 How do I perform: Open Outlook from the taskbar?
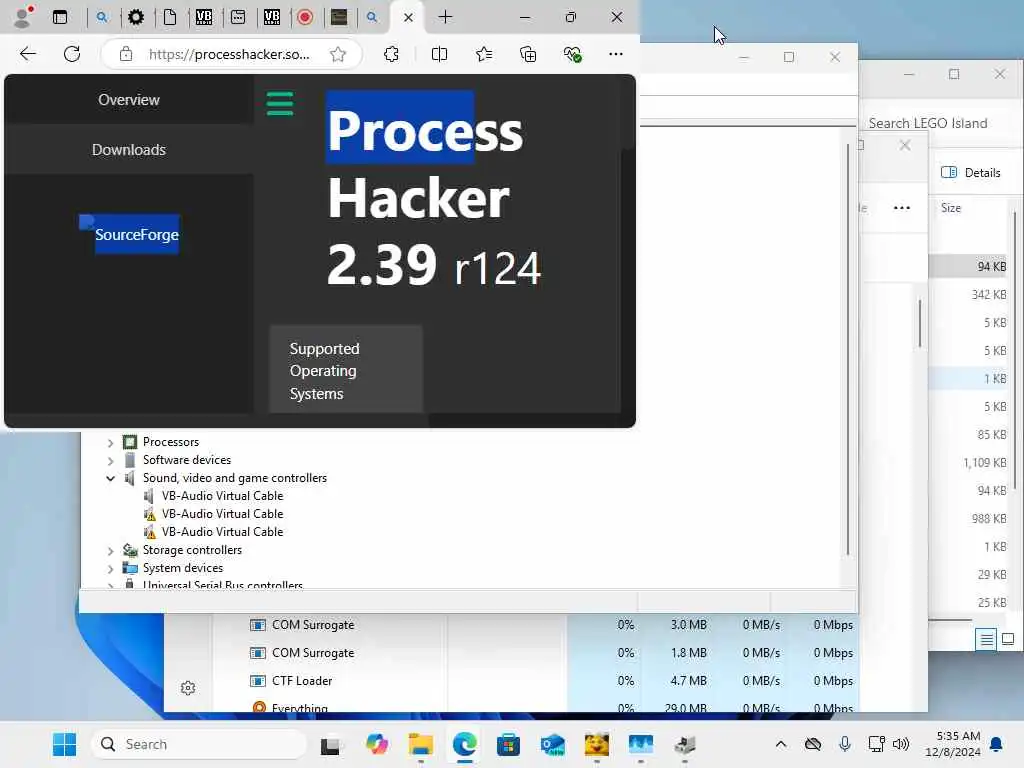point(552,744)
